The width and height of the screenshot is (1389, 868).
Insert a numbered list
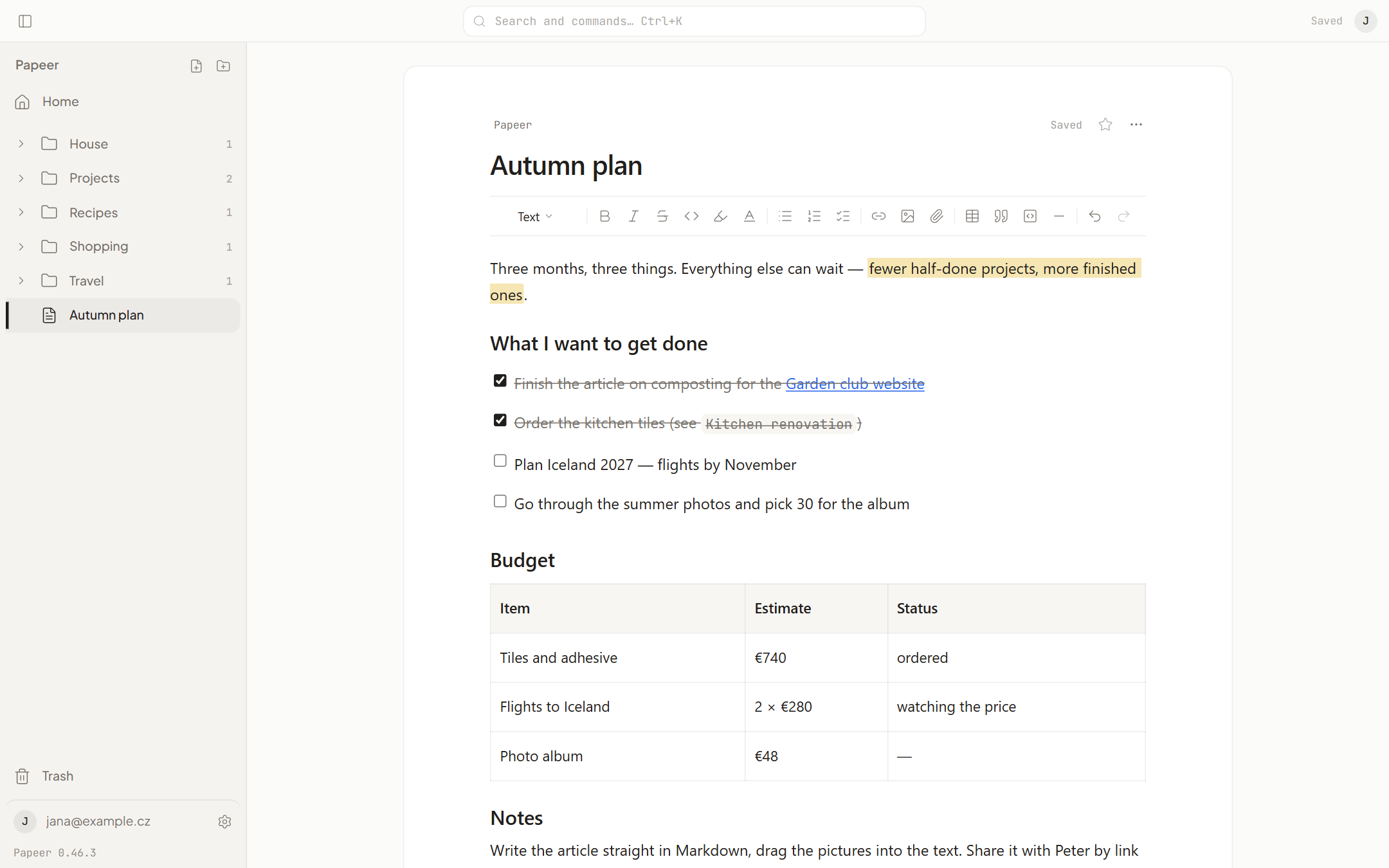coord(814,217)
